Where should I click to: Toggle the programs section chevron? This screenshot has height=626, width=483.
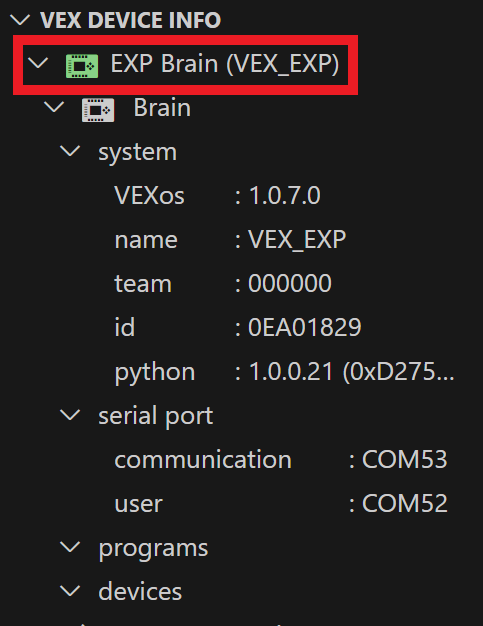click(x=70, y=547)
